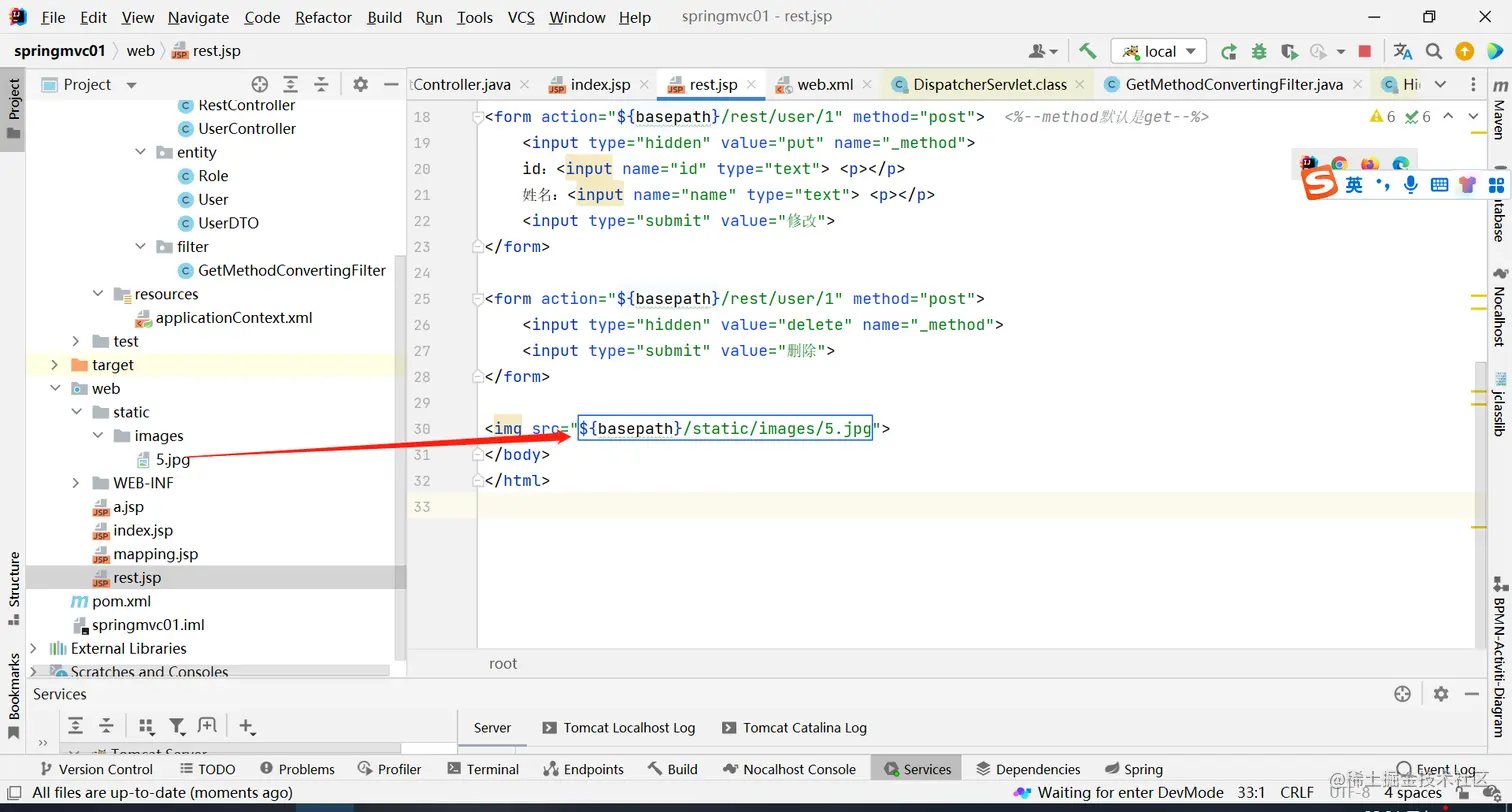Viewport: 1512px width, 812px height.
Task: Preview the page in Chrome browser
Action: [x=1339, y=165]
